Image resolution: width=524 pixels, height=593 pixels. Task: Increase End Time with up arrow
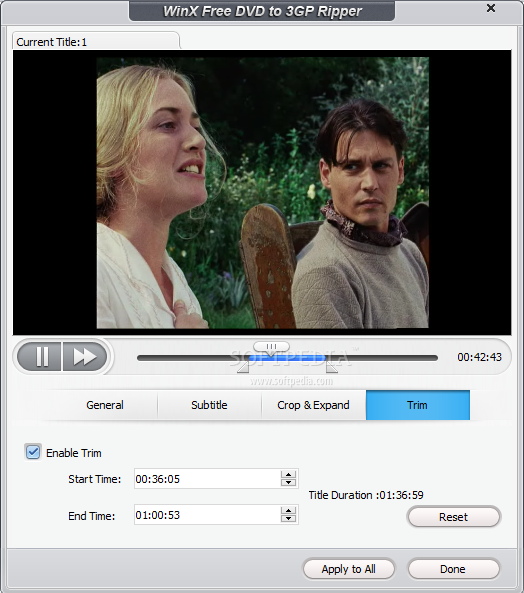pos(288,511)
